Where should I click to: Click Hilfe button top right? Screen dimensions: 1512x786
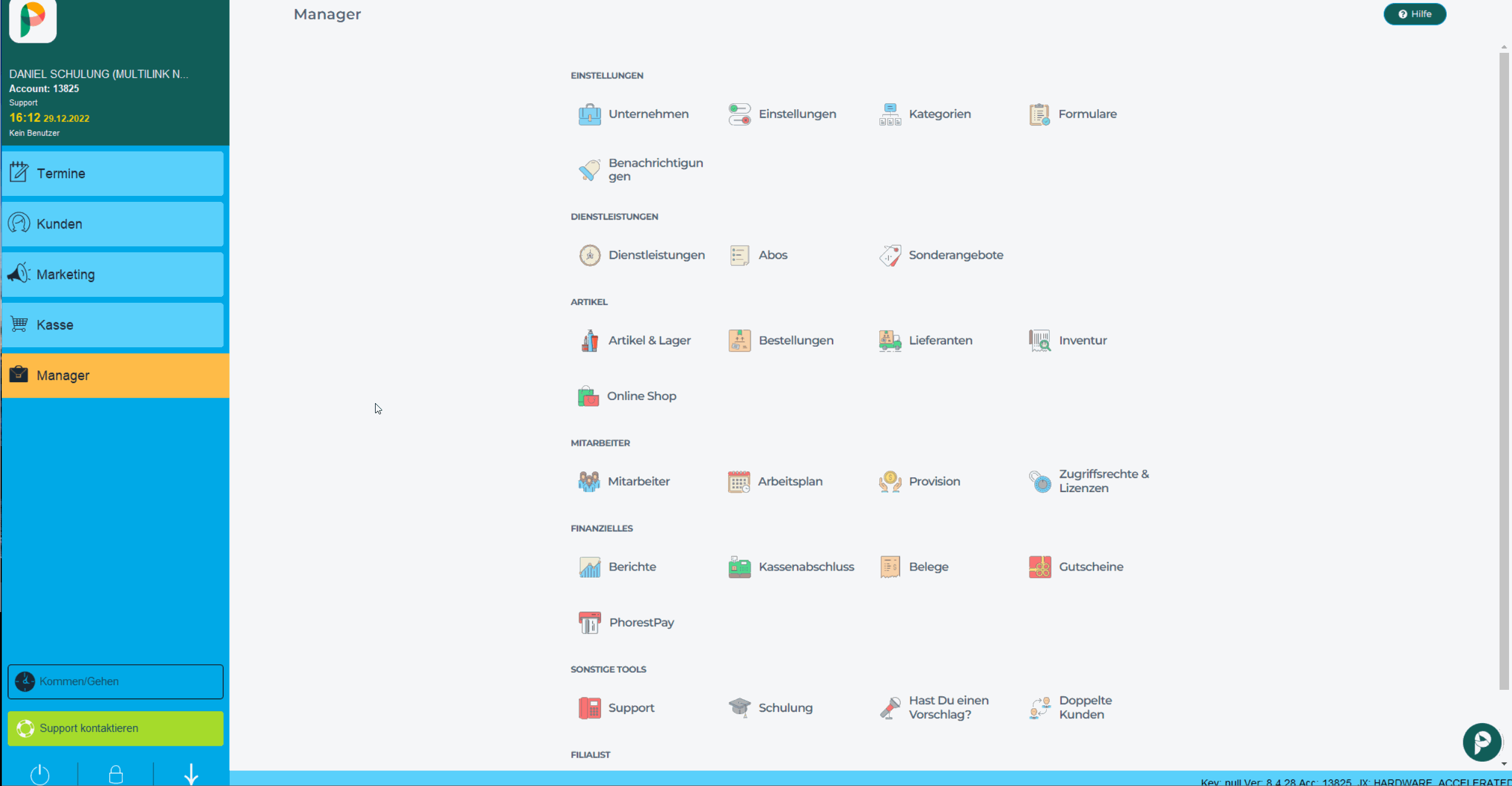1415,14
